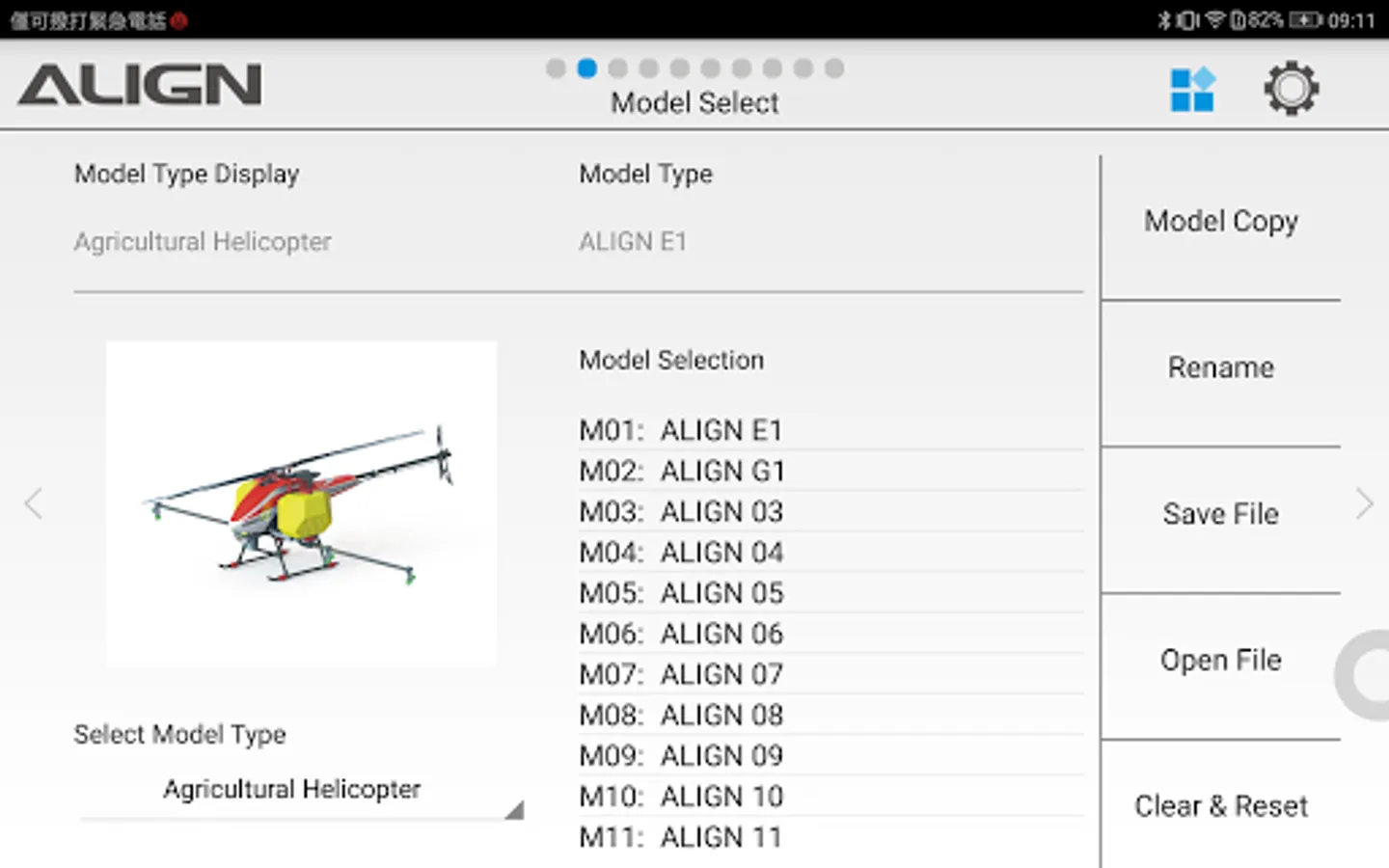Tap the grayed Agricultural Helicopter display value
The height and width of the screenshot is (868, 1389).
[x=203, y=242]
